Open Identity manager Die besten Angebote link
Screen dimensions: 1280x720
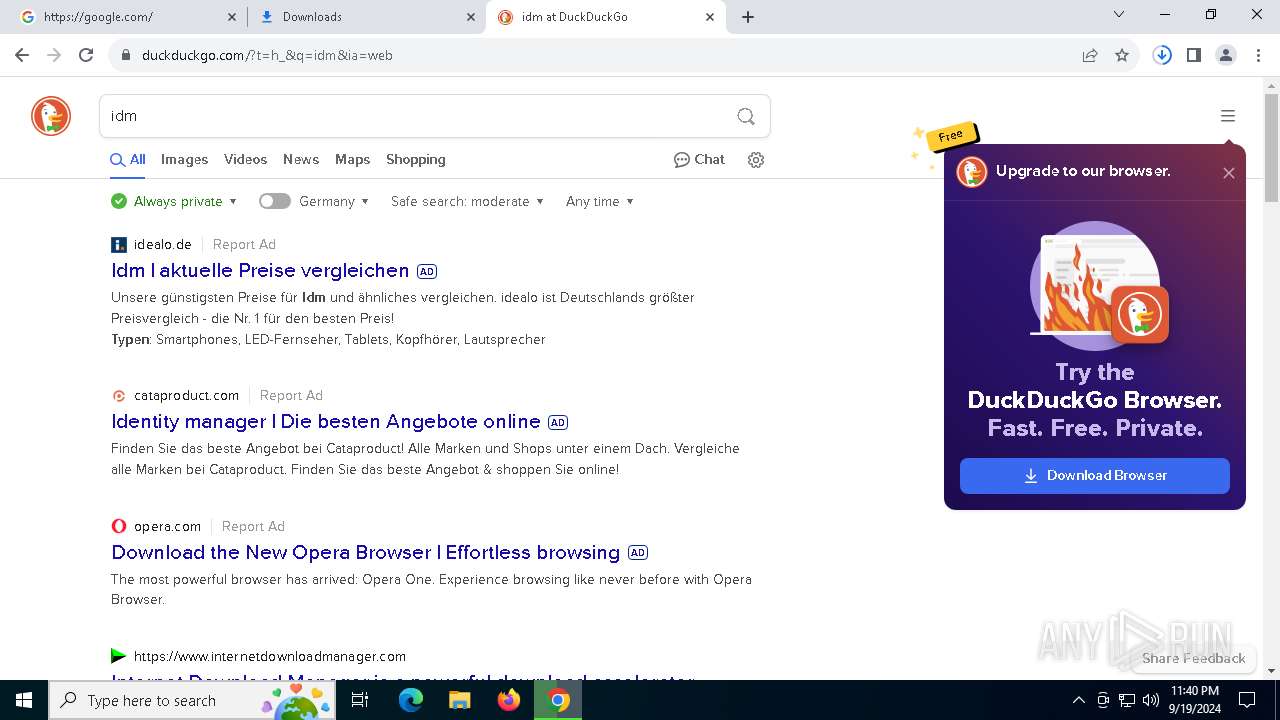click(326, 422)
